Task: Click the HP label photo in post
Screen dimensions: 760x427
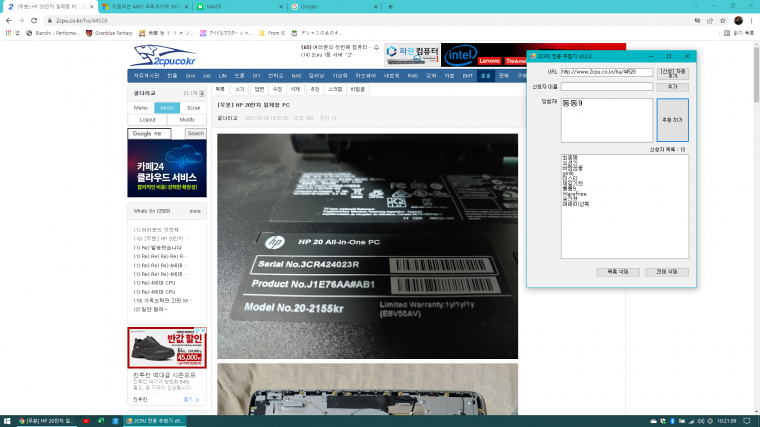Action: pyautogui.click(x=367, y=246)
